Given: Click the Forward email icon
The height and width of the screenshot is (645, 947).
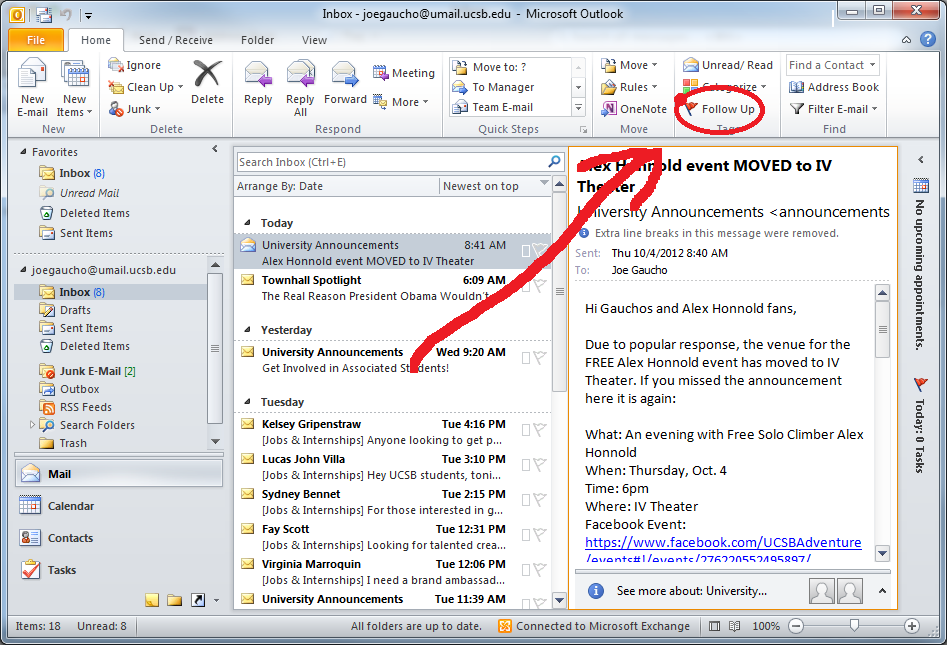Looking at the screenshot, I should [345, 85].
